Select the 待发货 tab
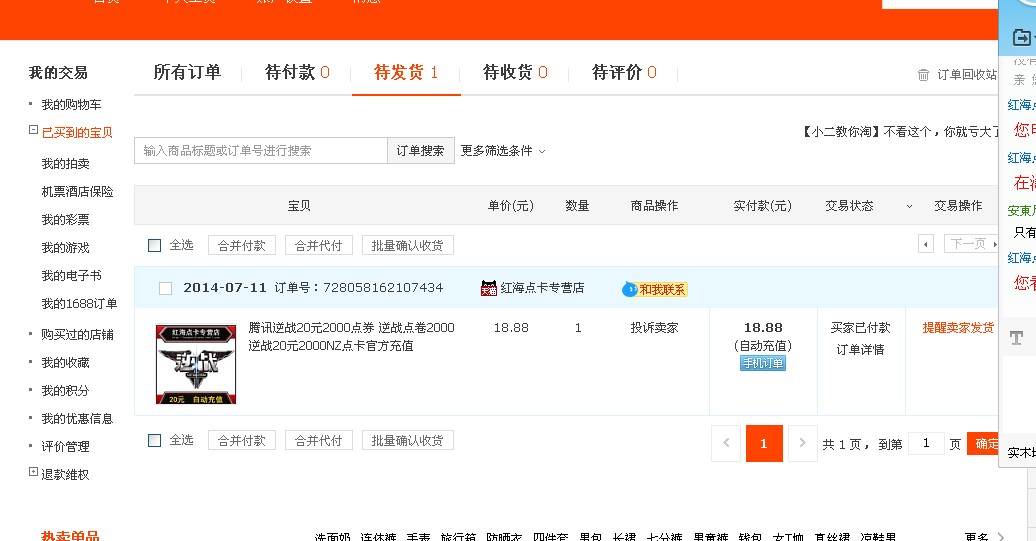This screenshot has height=541, width=1036. 406,72
